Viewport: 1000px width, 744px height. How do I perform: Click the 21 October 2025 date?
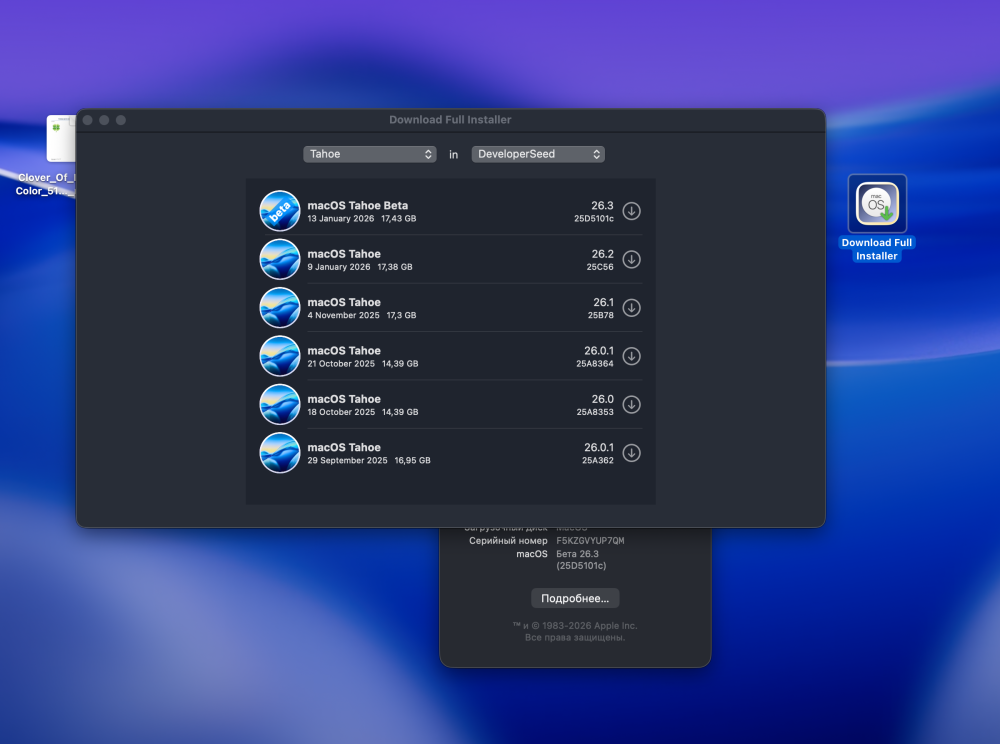click(x=341, y=364)
